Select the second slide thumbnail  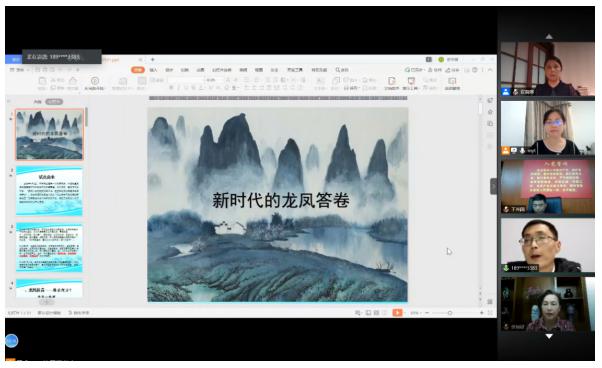49,191
